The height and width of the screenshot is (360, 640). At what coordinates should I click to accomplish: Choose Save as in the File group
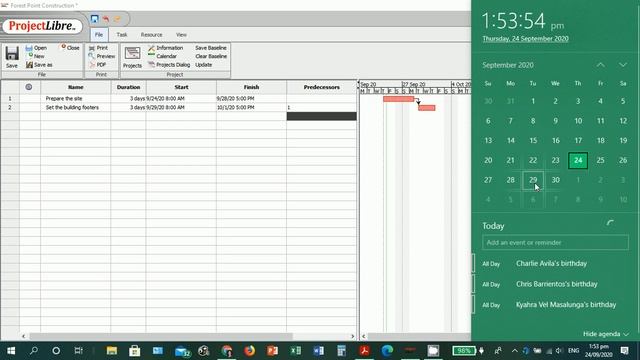39,65
